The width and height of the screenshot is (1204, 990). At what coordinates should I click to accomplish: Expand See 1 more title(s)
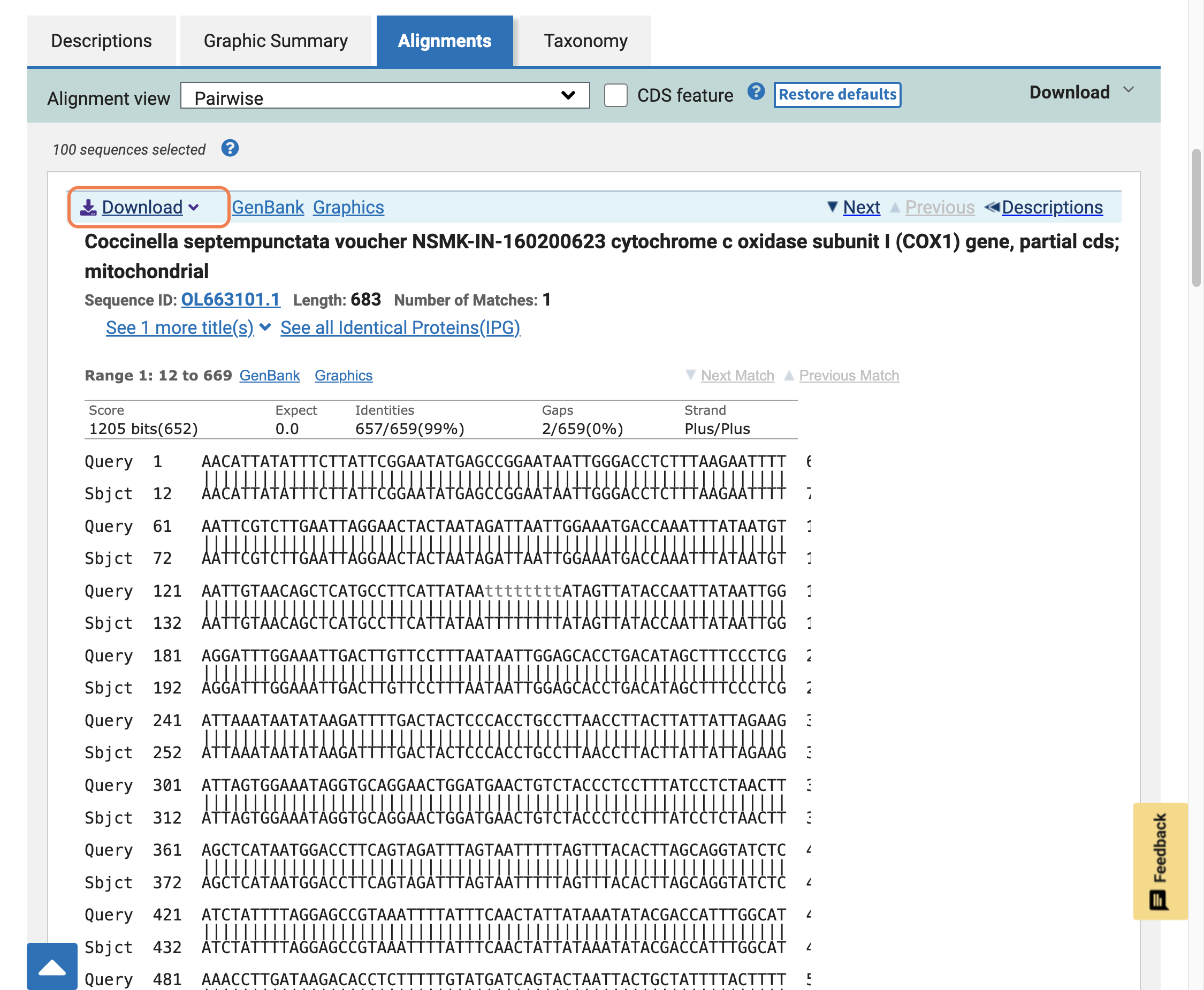pos(180,328)
